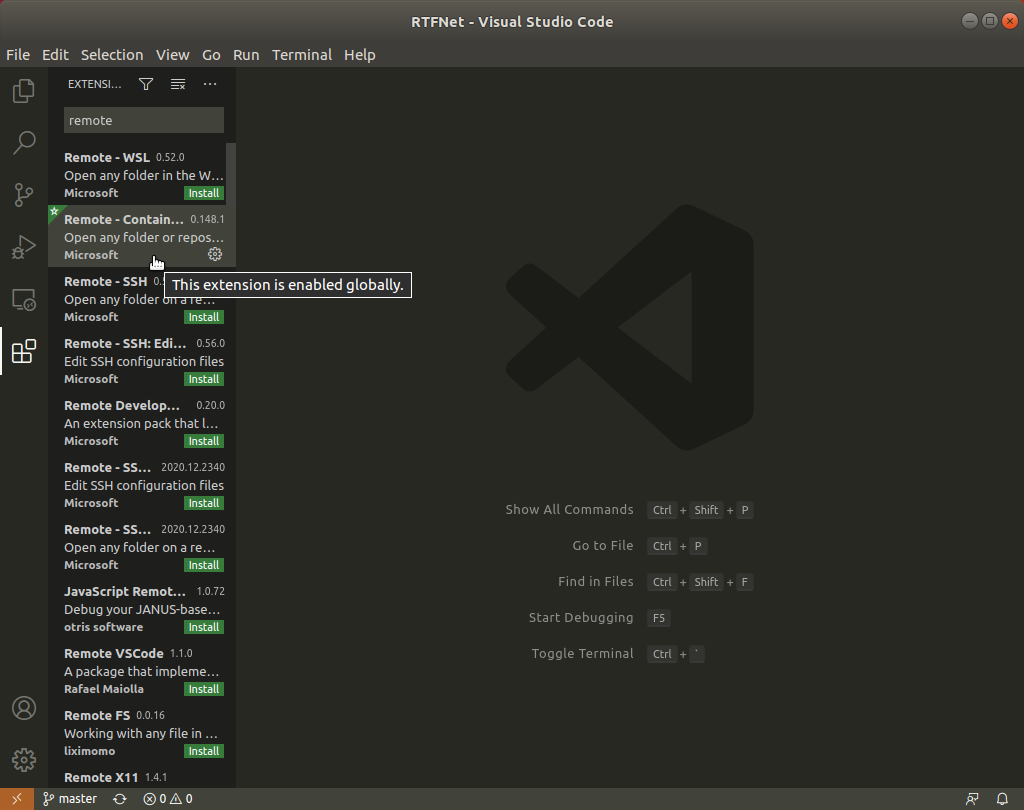Screen dimensions: 1024x810
Task: Click the extensions list scrollbar
Action: coord(231,174)
